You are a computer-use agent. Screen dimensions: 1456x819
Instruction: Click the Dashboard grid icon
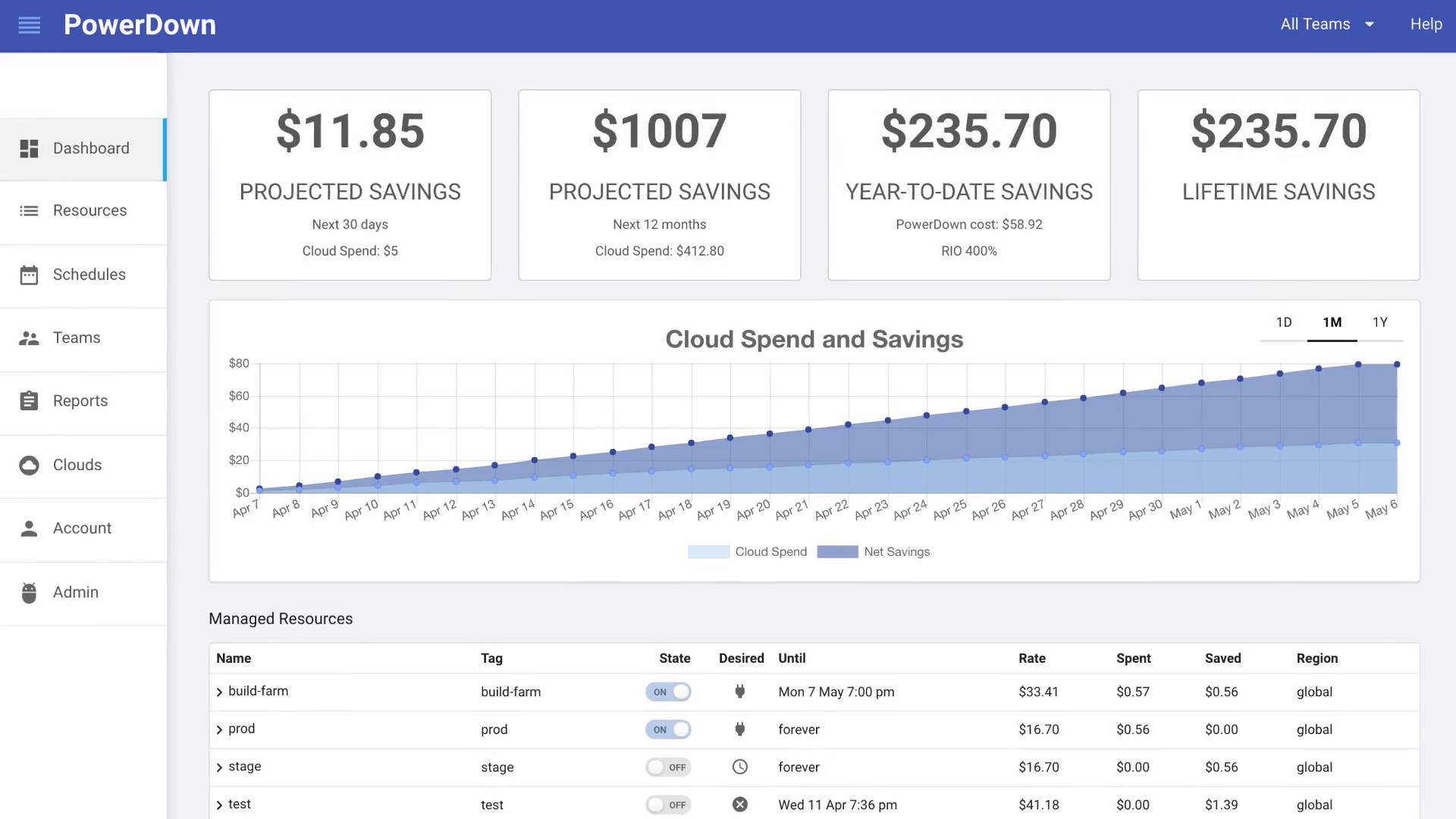29,149
